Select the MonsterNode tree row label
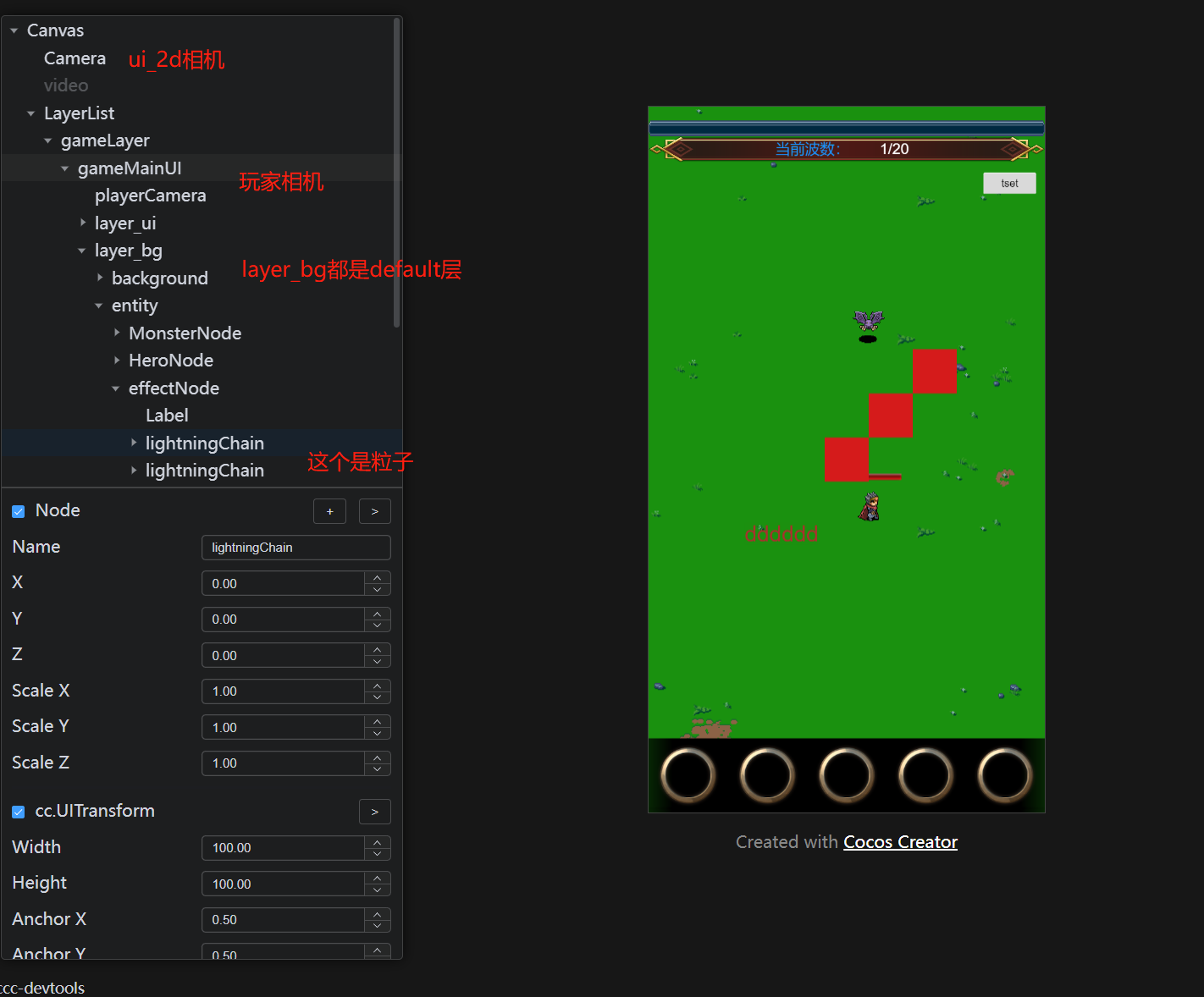 [x=185, y=333]
